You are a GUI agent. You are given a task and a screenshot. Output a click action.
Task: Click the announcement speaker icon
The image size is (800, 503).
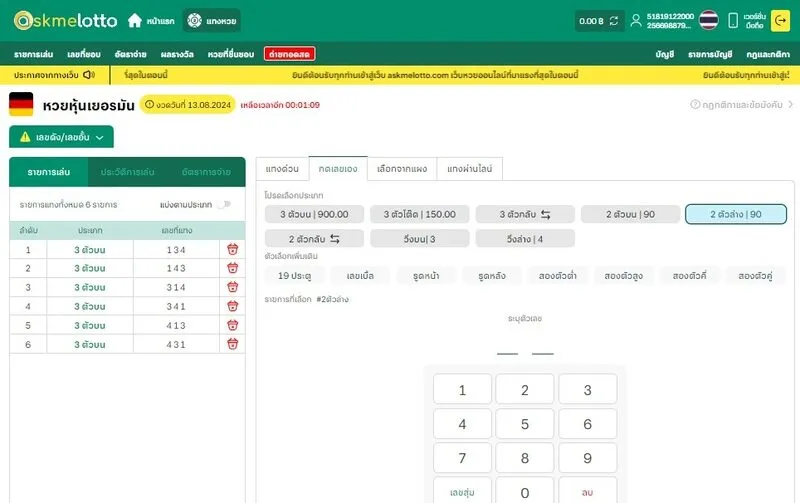click(x=89, y=75)
